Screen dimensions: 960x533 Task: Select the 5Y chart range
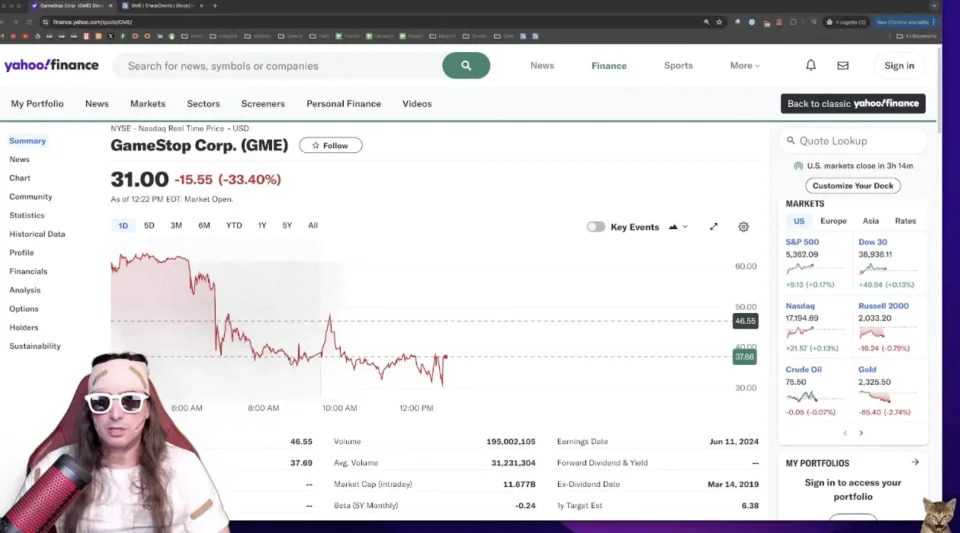pos(287,225)
